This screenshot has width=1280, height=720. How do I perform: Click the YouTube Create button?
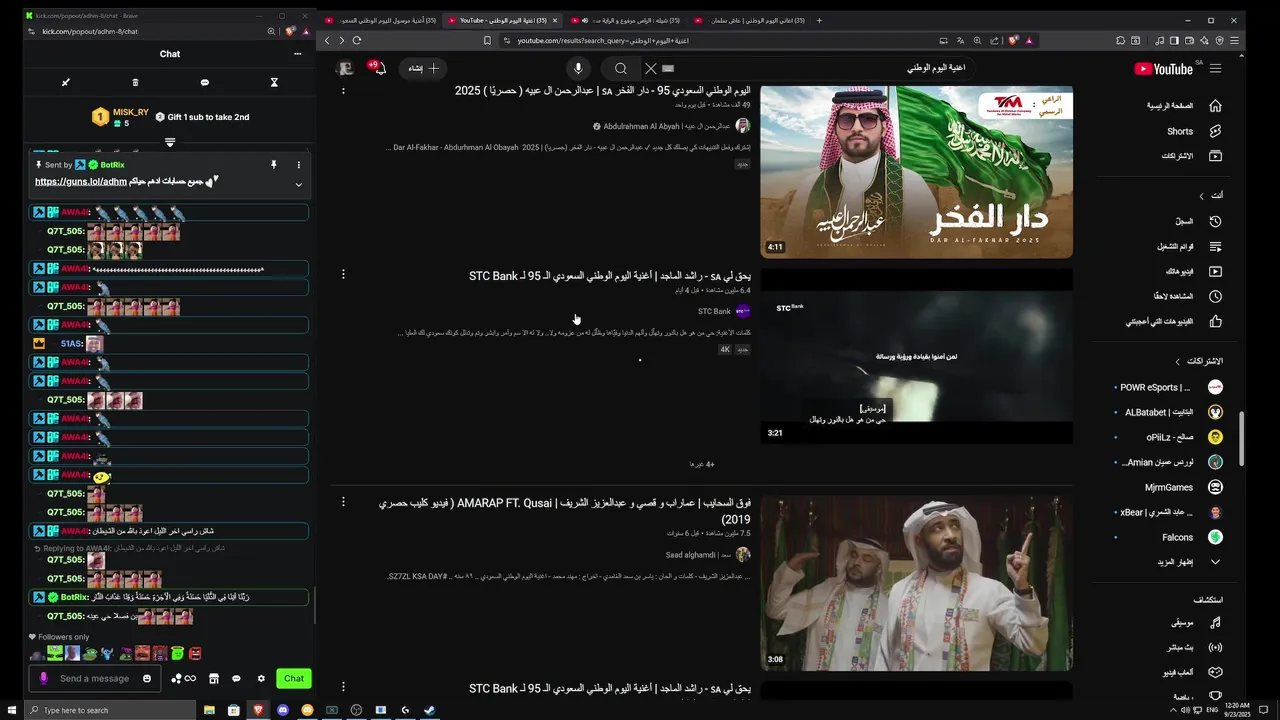point(424,68)
